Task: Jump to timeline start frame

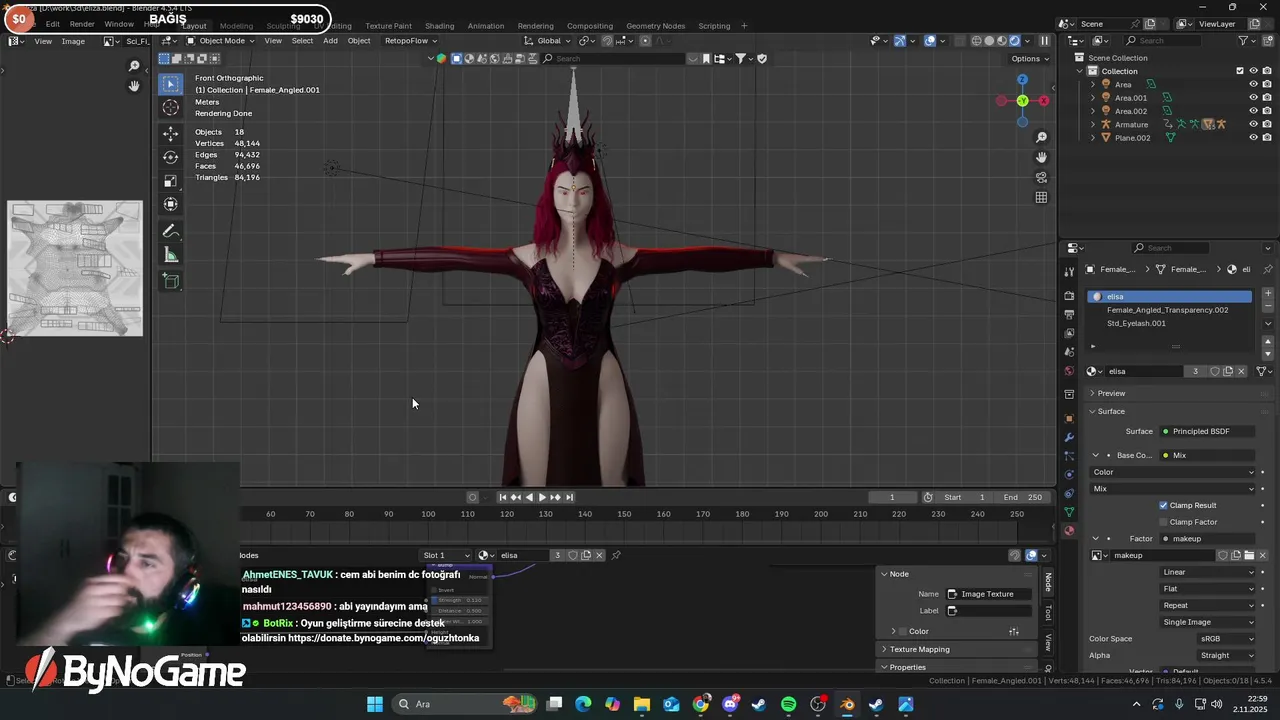Action: coord(503,497)
